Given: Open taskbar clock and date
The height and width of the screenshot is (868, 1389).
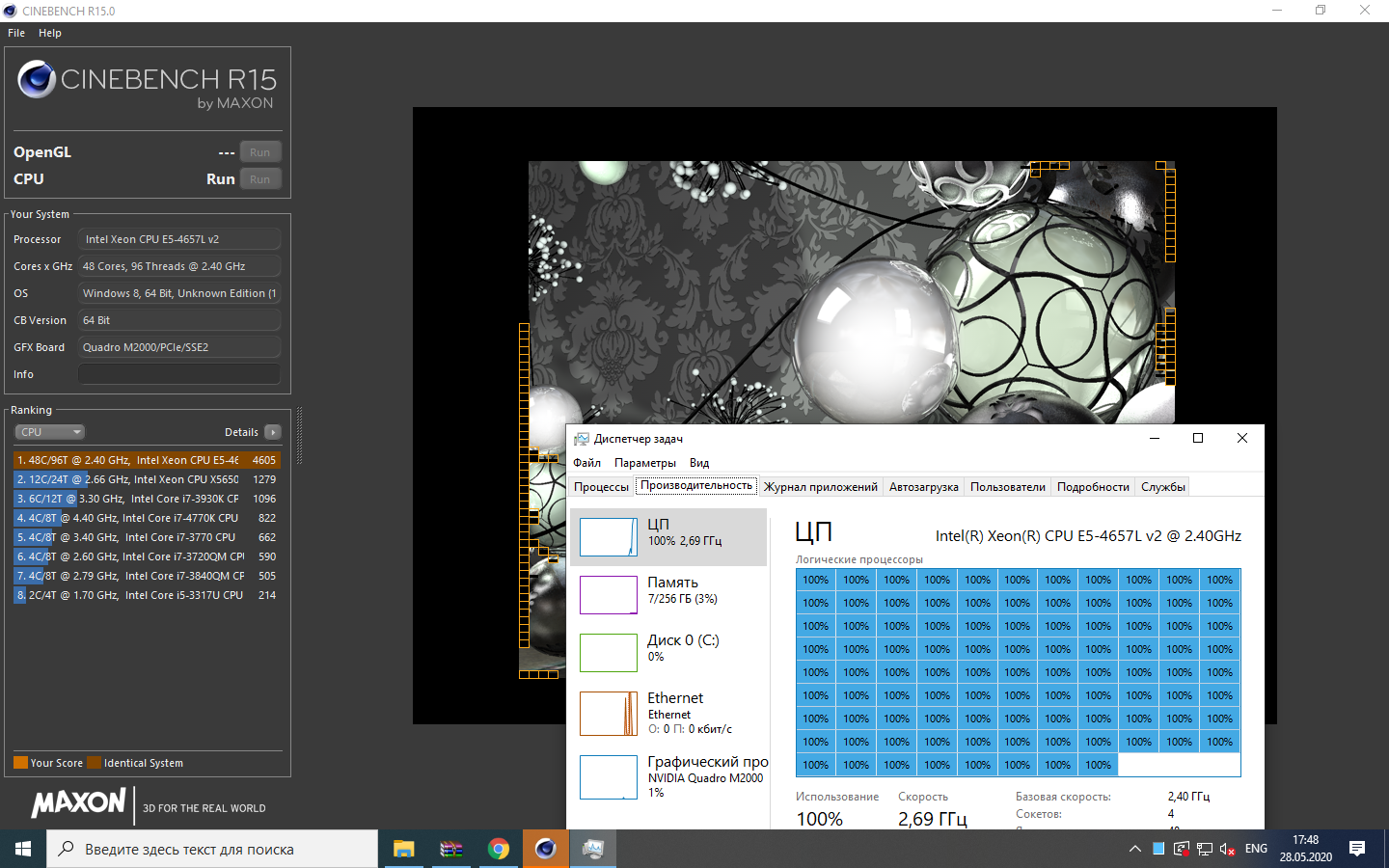Looking at the screenshot, I should pyautogui.click(x=1305, y=849).
